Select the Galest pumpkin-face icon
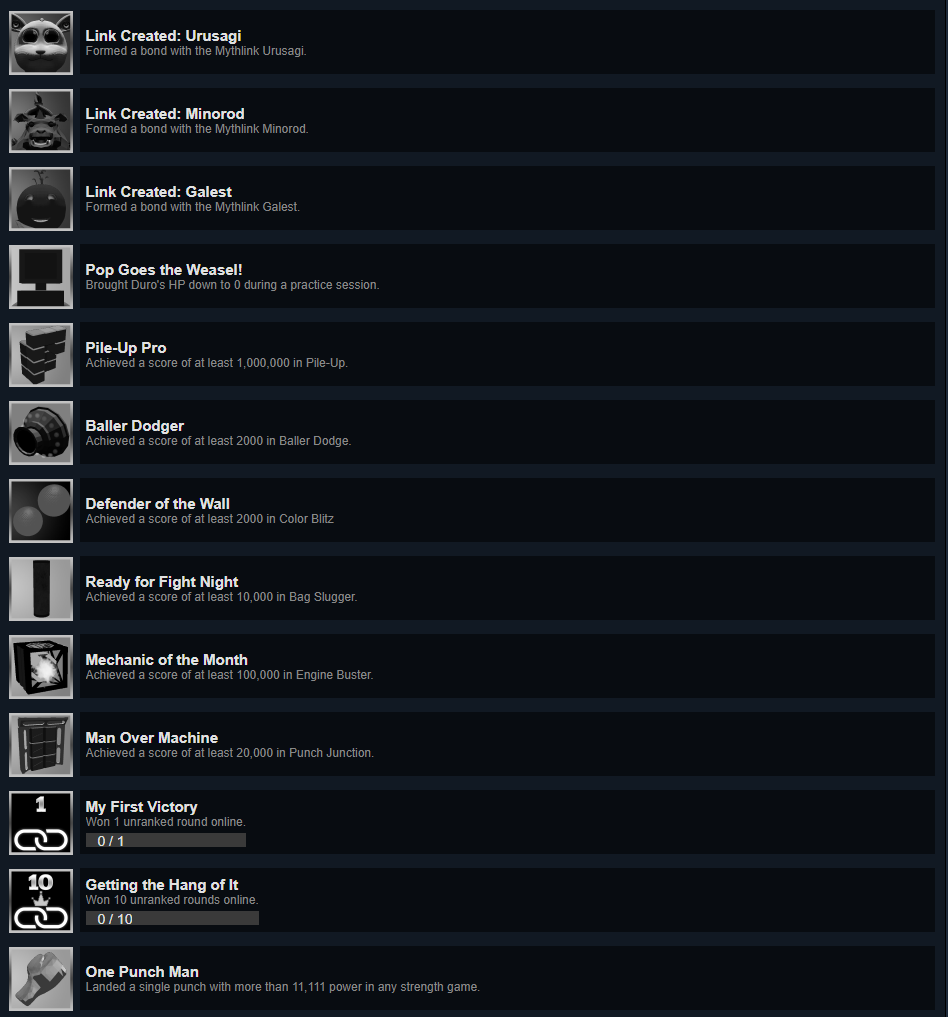Screen dimensions: 948x1017 (x=41, y=198)
